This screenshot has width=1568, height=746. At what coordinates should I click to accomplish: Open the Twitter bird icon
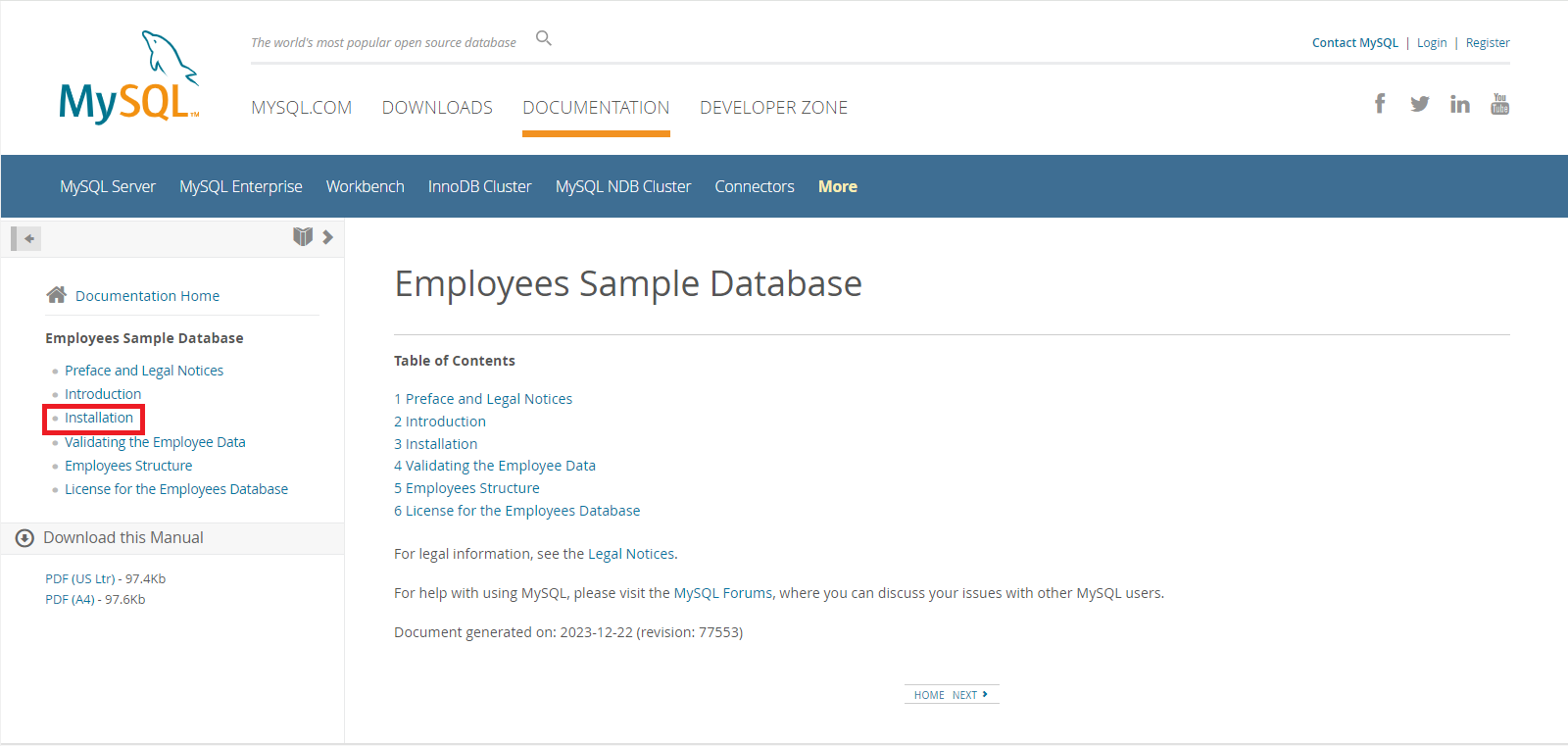(x=1420, y=104)
